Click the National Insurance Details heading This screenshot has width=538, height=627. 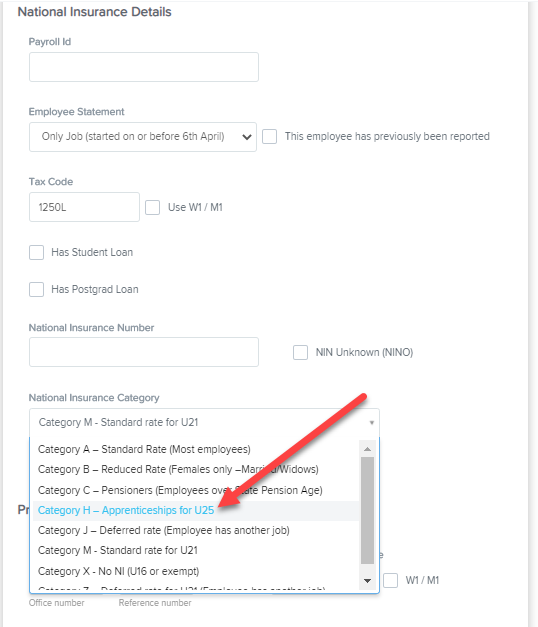pos(94,12)
